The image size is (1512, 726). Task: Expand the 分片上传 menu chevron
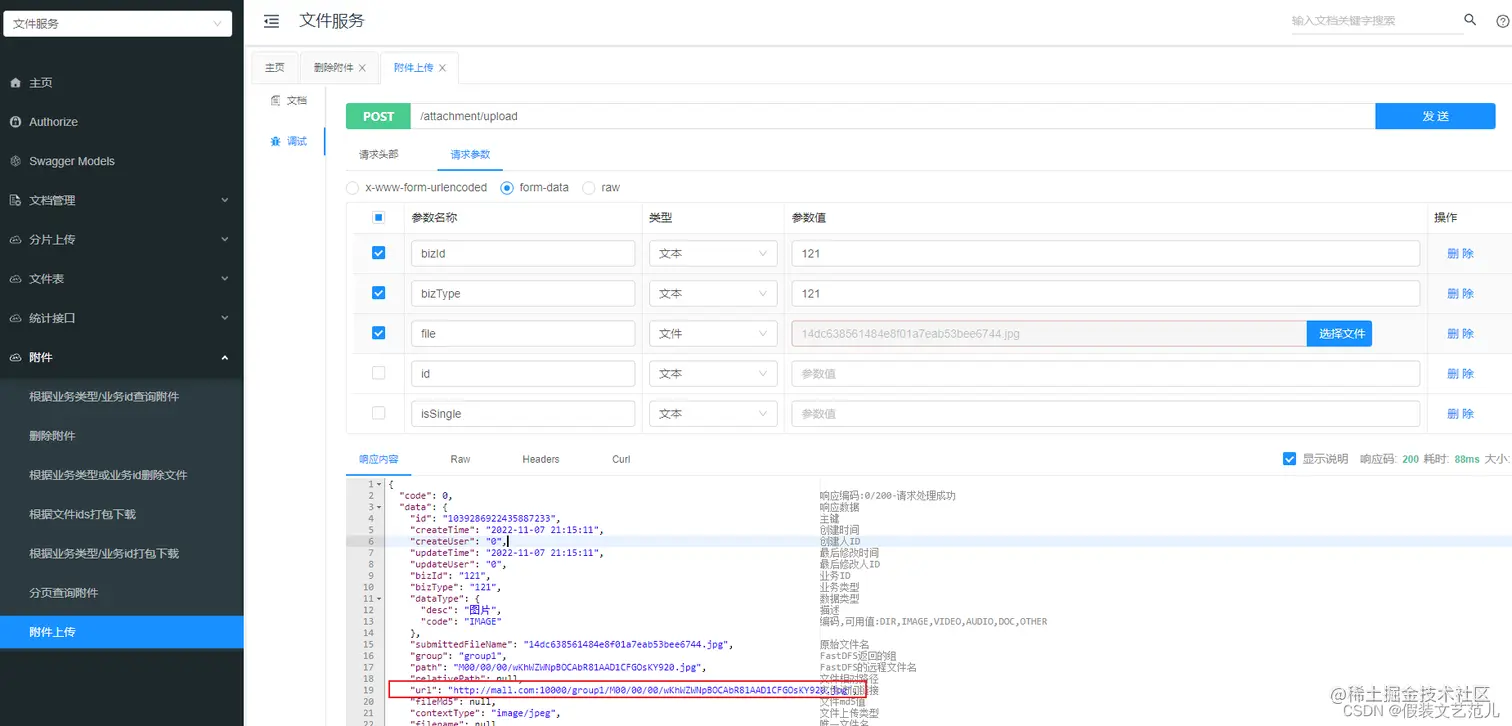pos(224,240)
